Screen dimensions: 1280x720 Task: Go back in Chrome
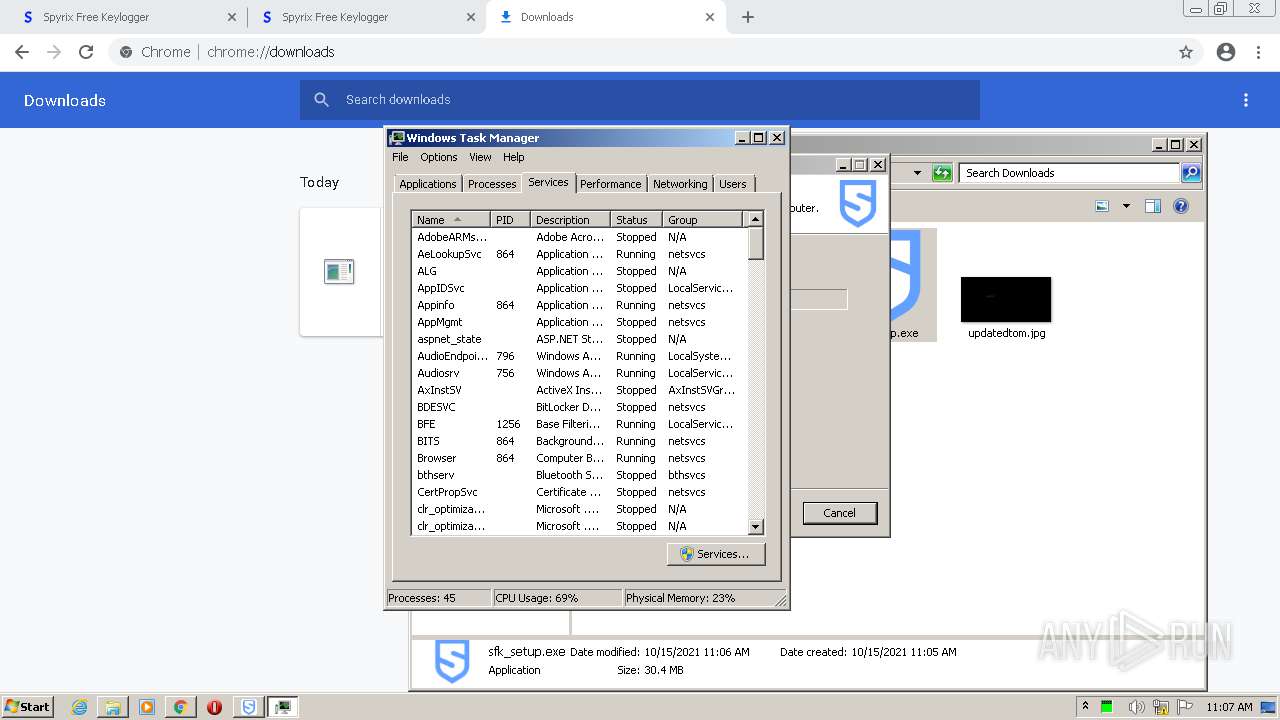[22, 52]
